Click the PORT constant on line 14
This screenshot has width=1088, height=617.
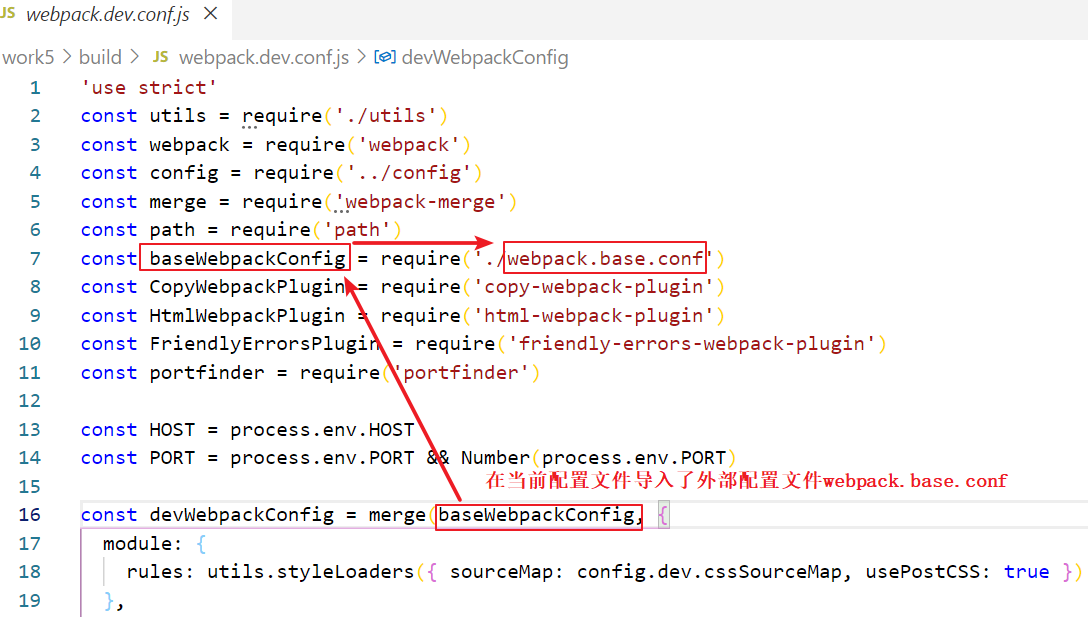172,458
